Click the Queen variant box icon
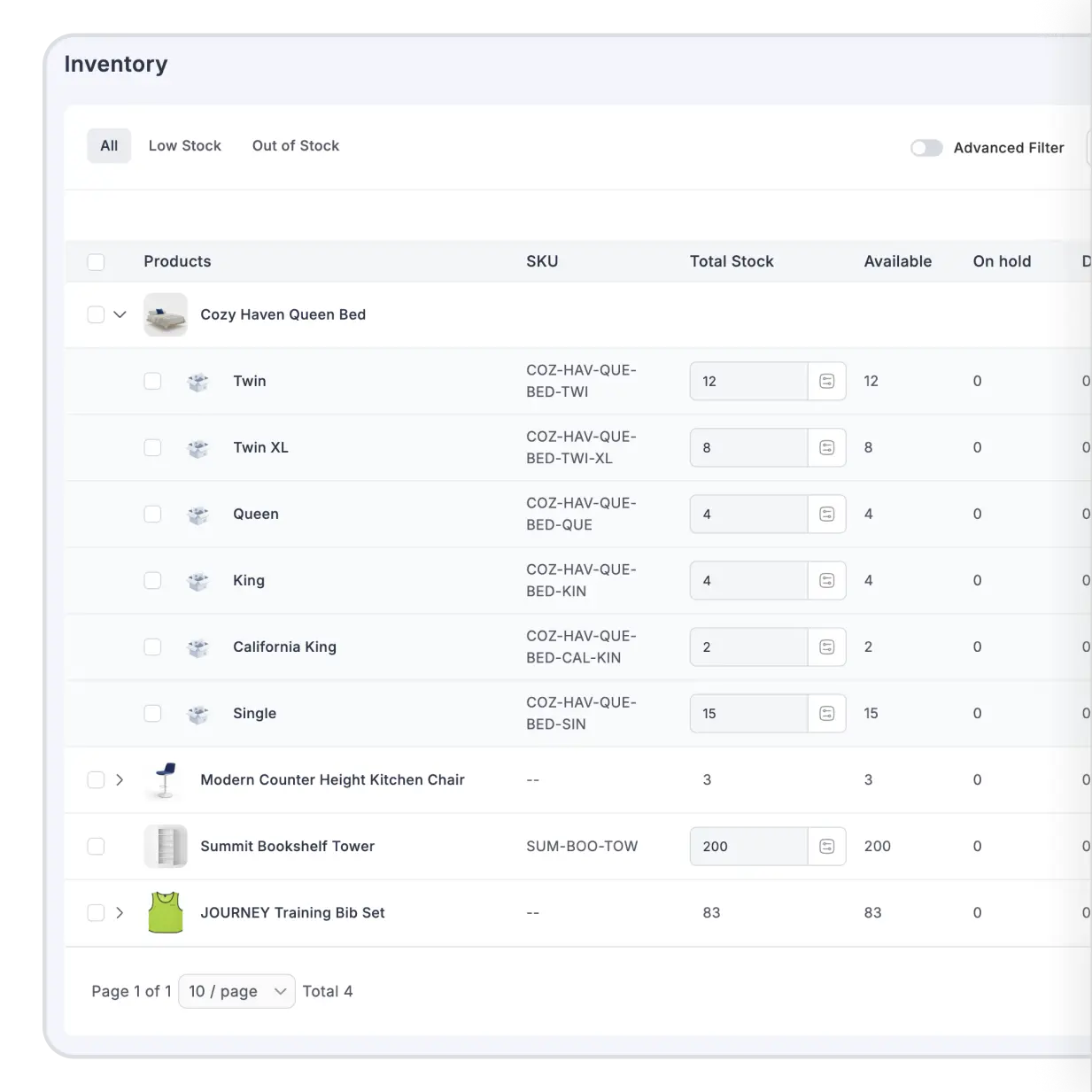 coord(198,515)
